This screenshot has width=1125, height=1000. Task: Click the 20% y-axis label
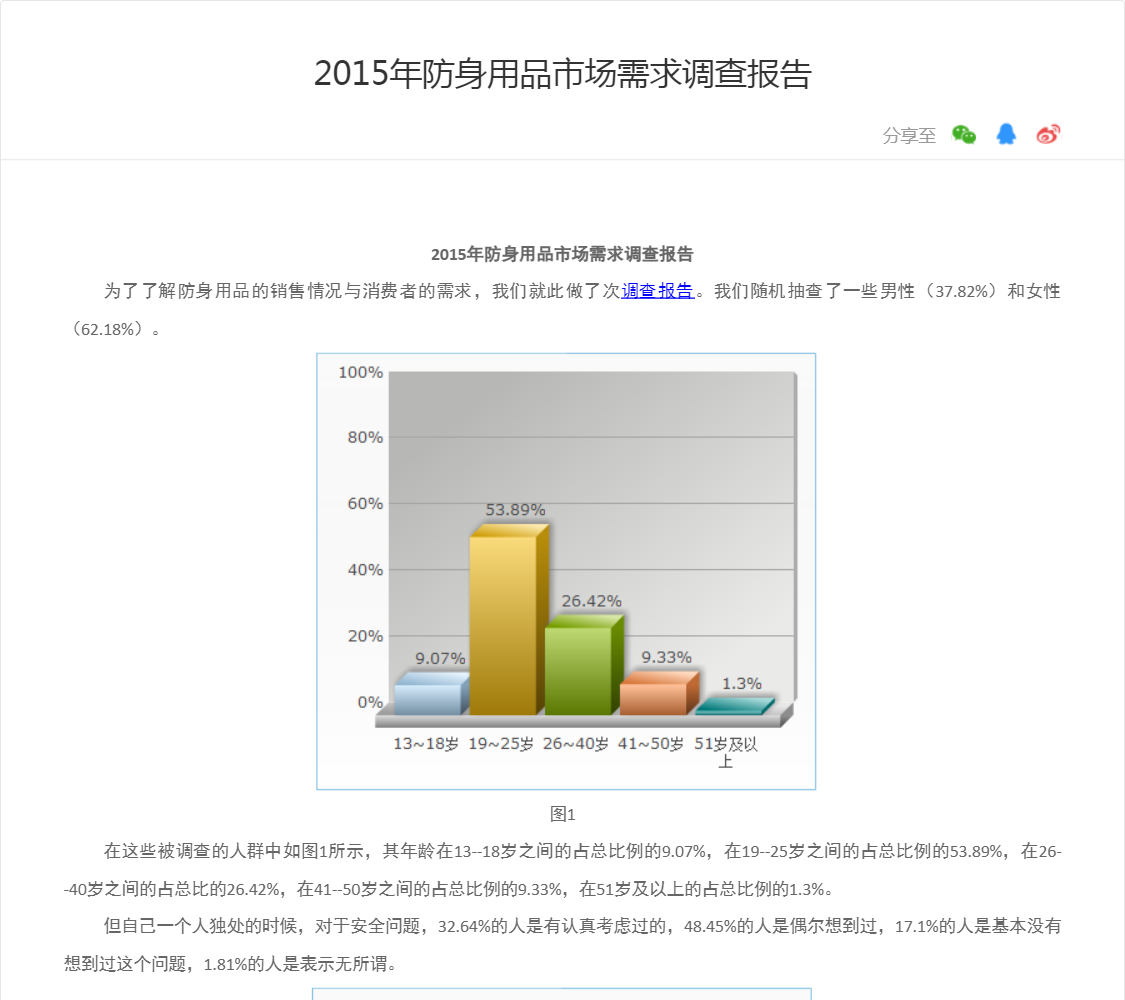pyautogui.click(x=365, y=636)
